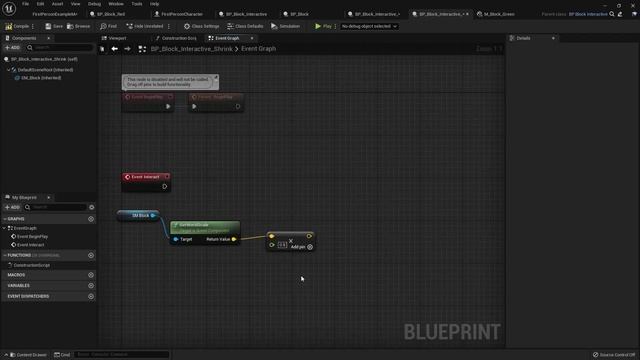Select SM_Block (Inherited) component
Image resolution: width=640 pixels, height=360 pixels.
coord(41,78)
